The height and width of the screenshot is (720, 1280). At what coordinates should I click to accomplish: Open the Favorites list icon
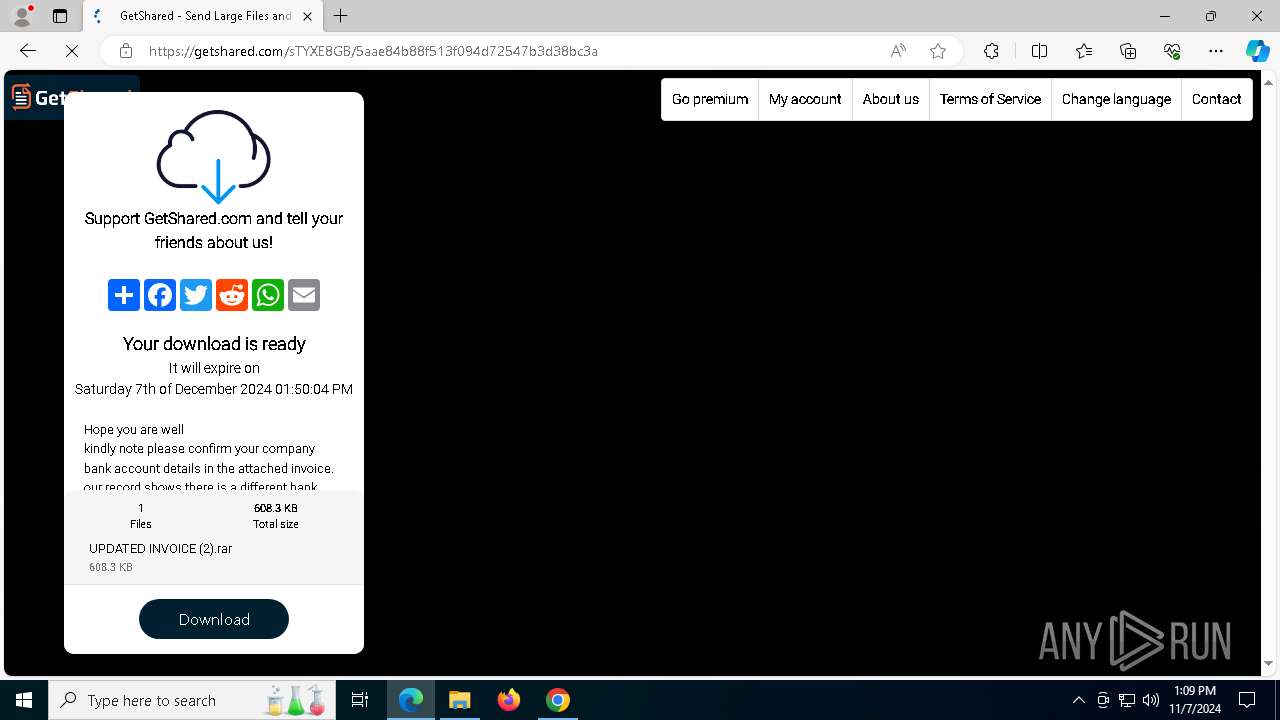point(1084,51)
